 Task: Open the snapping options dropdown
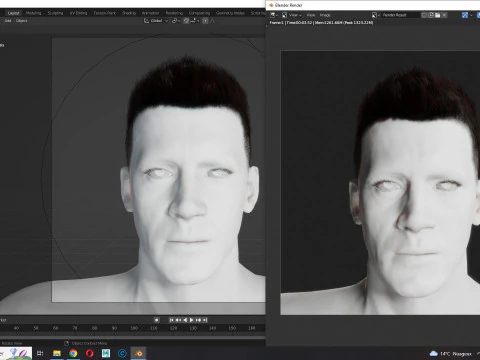(x=195, y=21)
